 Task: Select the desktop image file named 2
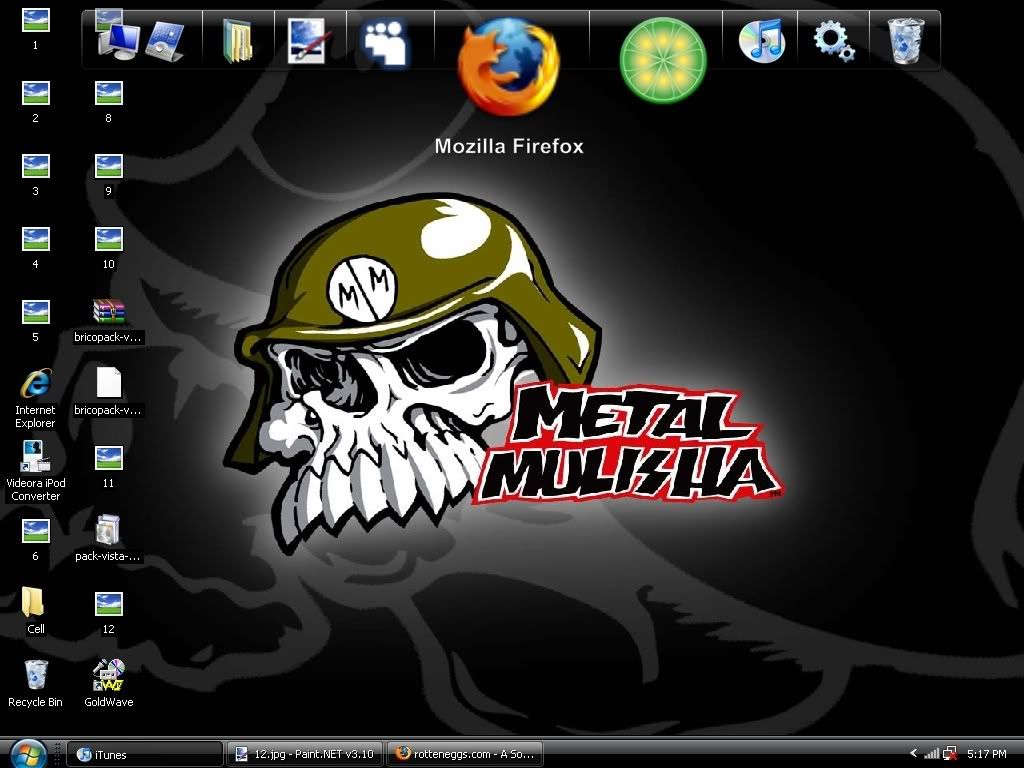click(35, 102)
